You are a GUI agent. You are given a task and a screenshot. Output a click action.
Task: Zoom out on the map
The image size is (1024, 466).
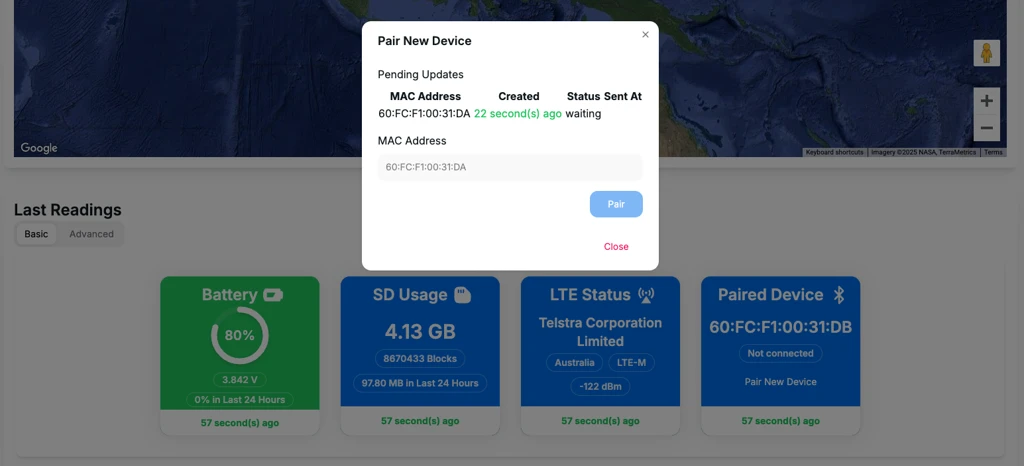[986, 128]
